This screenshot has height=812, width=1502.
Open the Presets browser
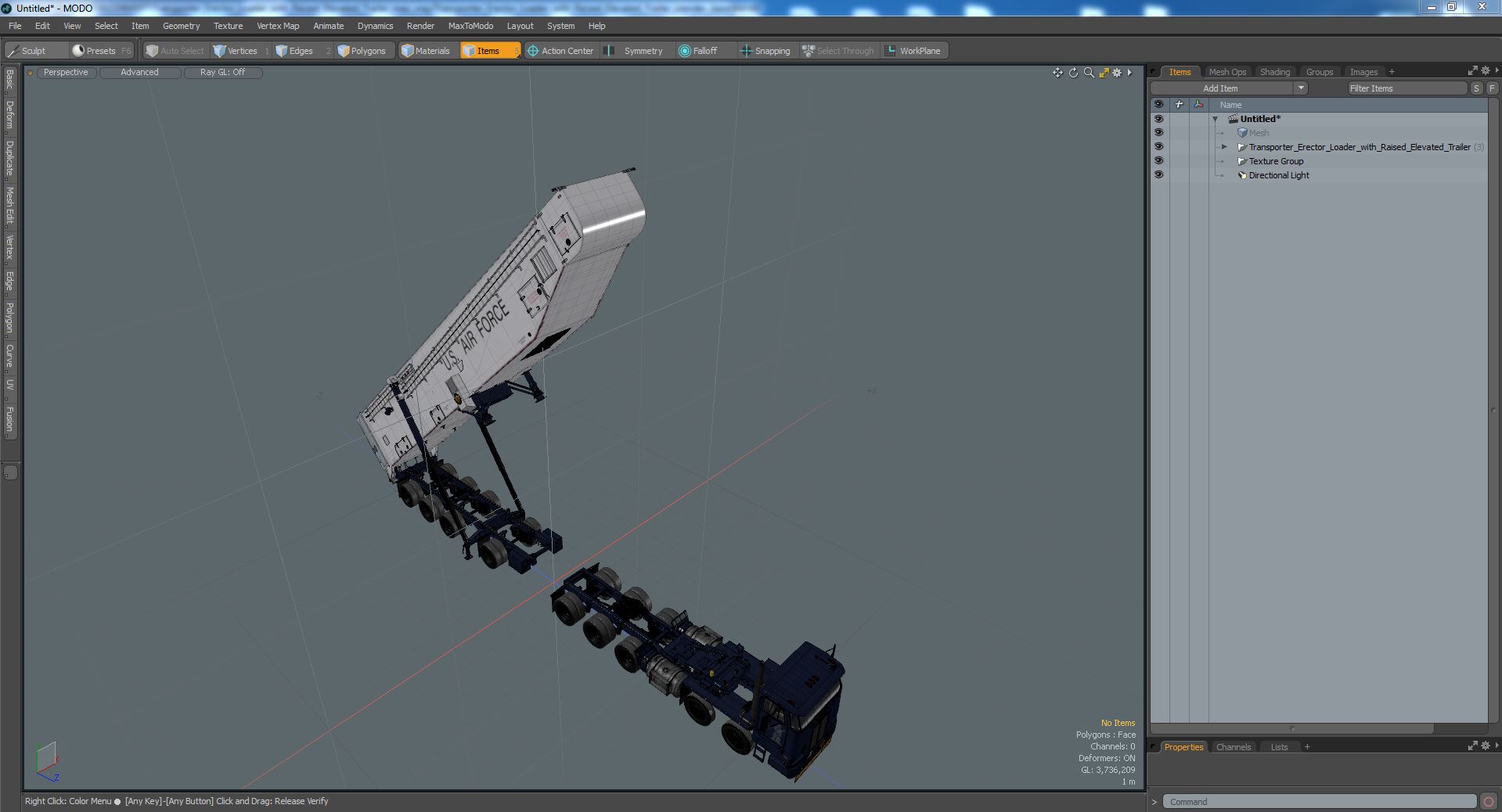click(102, 51)
